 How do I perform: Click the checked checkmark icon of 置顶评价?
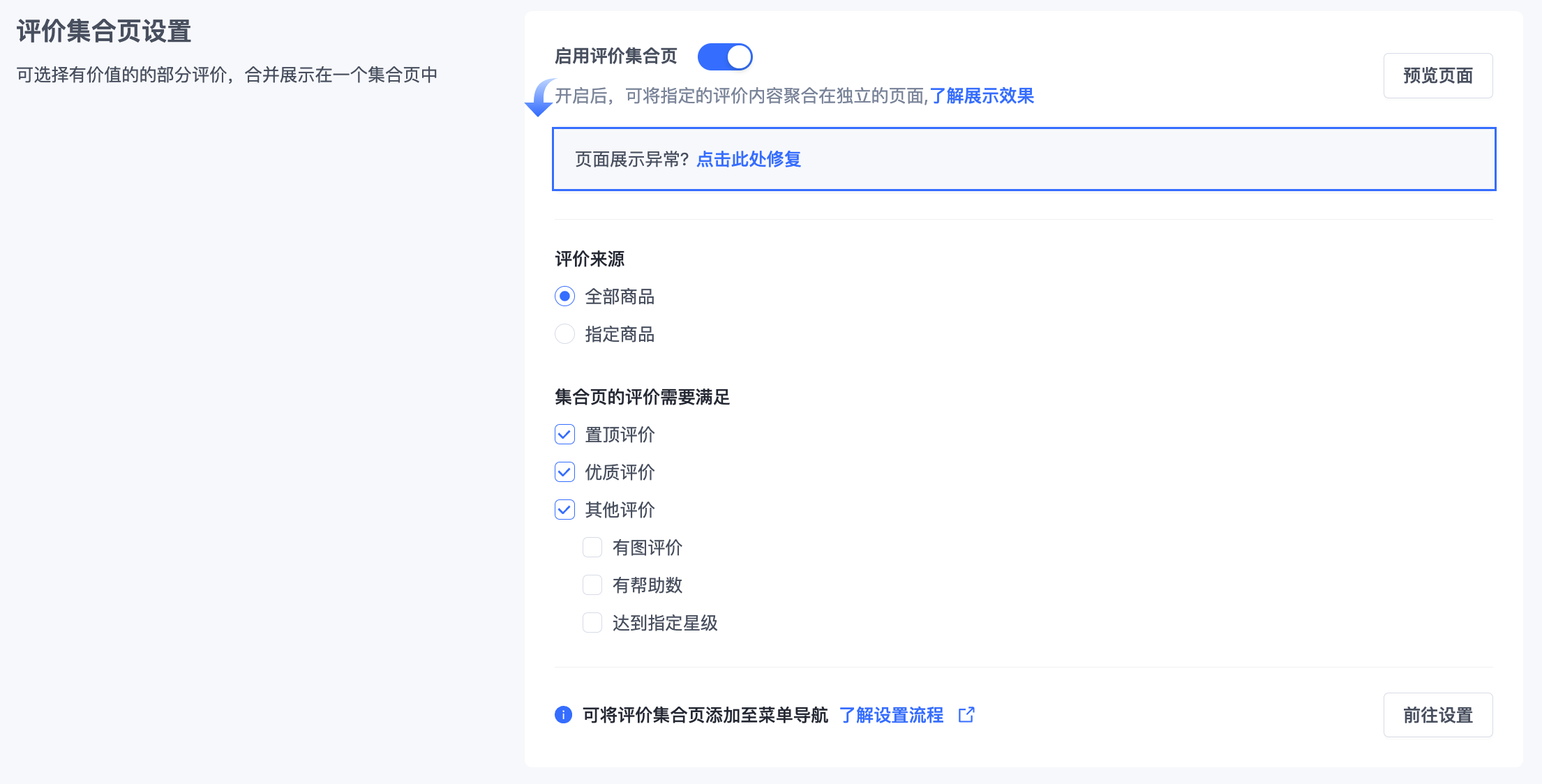tap(564, 434)
